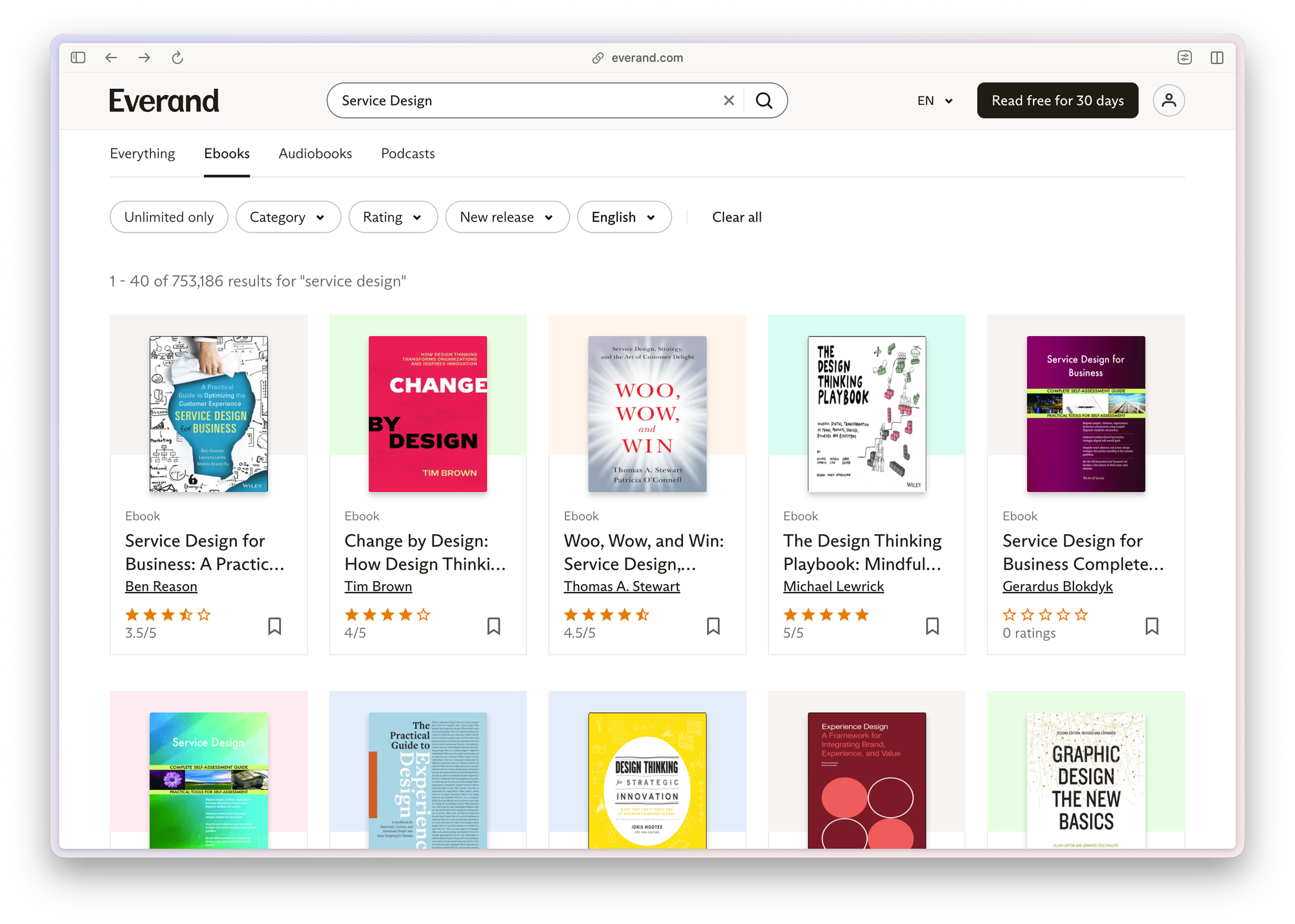
Task: Open the browser reader options icon
Action: [1184, 58]
